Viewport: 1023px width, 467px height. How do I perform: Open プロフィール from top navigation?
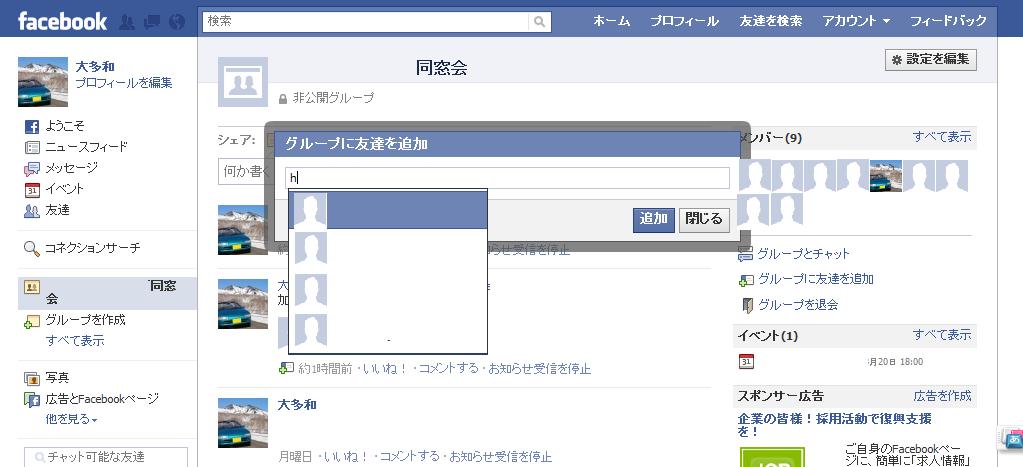tap(684, 21)
